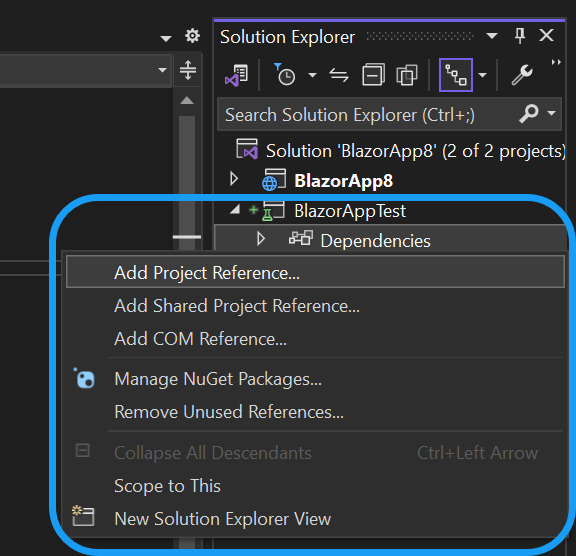The image size is (576, 556).
Task: Click the editor split window icon
Action: click(188, 70)
